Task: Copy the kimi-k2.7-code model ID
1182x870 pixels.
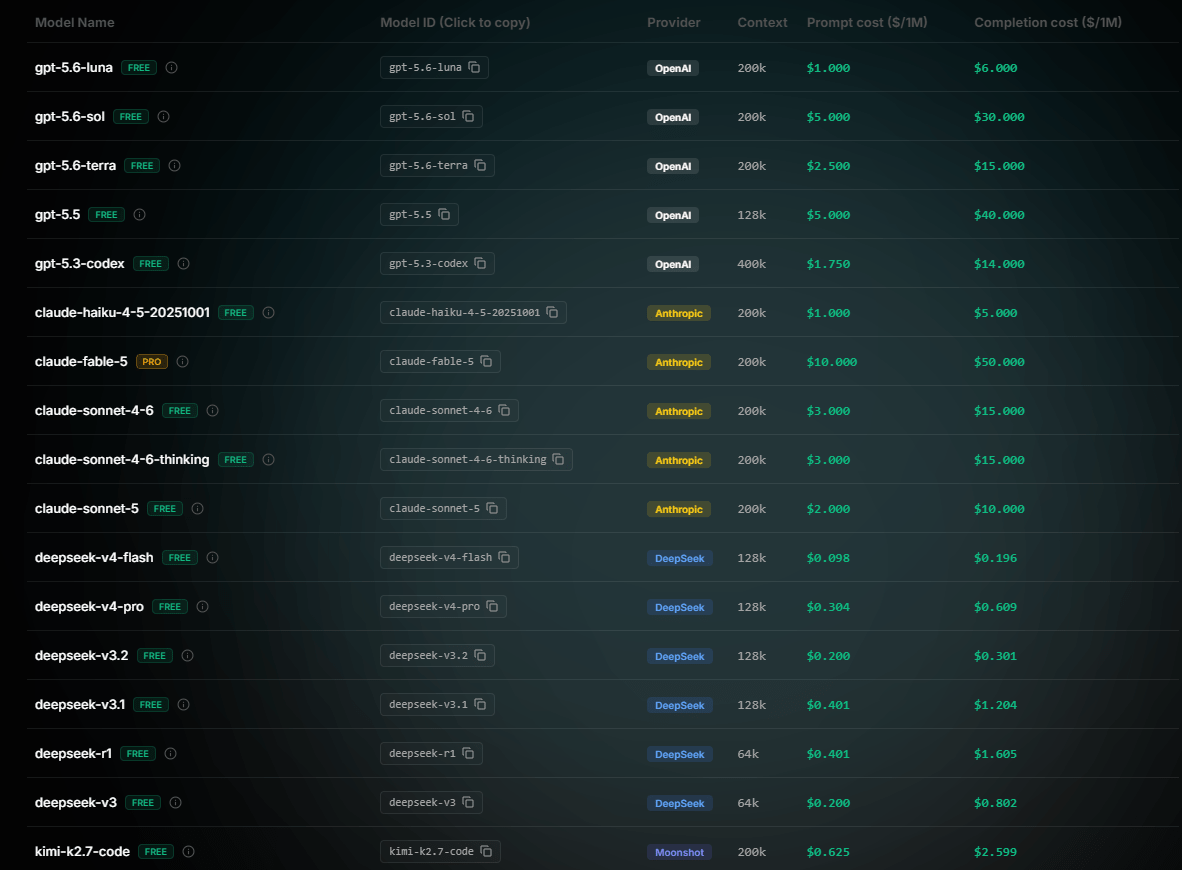Action: (x=440, y=852)
